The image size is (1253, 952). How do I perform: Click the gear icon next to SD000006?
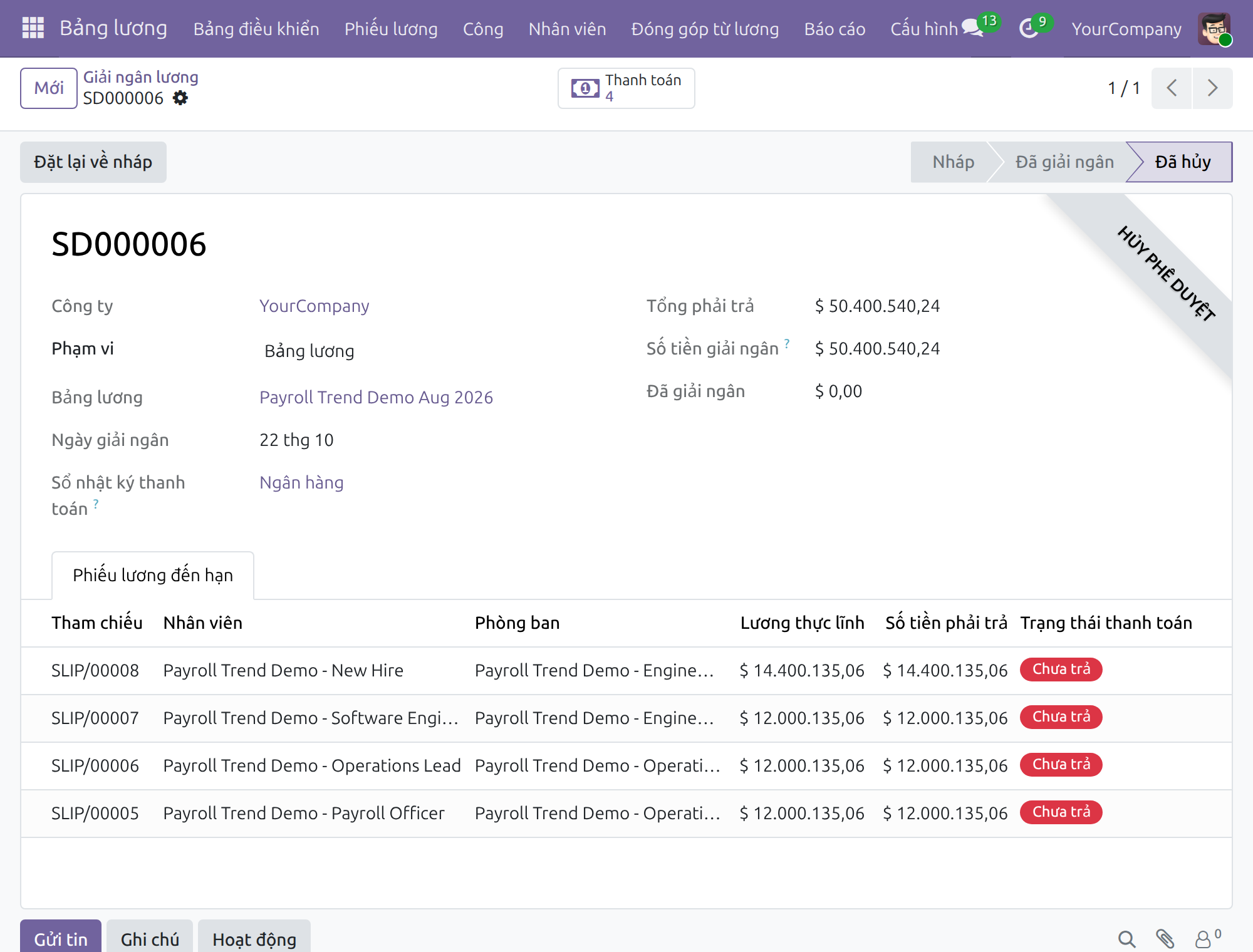click(180, 98)
